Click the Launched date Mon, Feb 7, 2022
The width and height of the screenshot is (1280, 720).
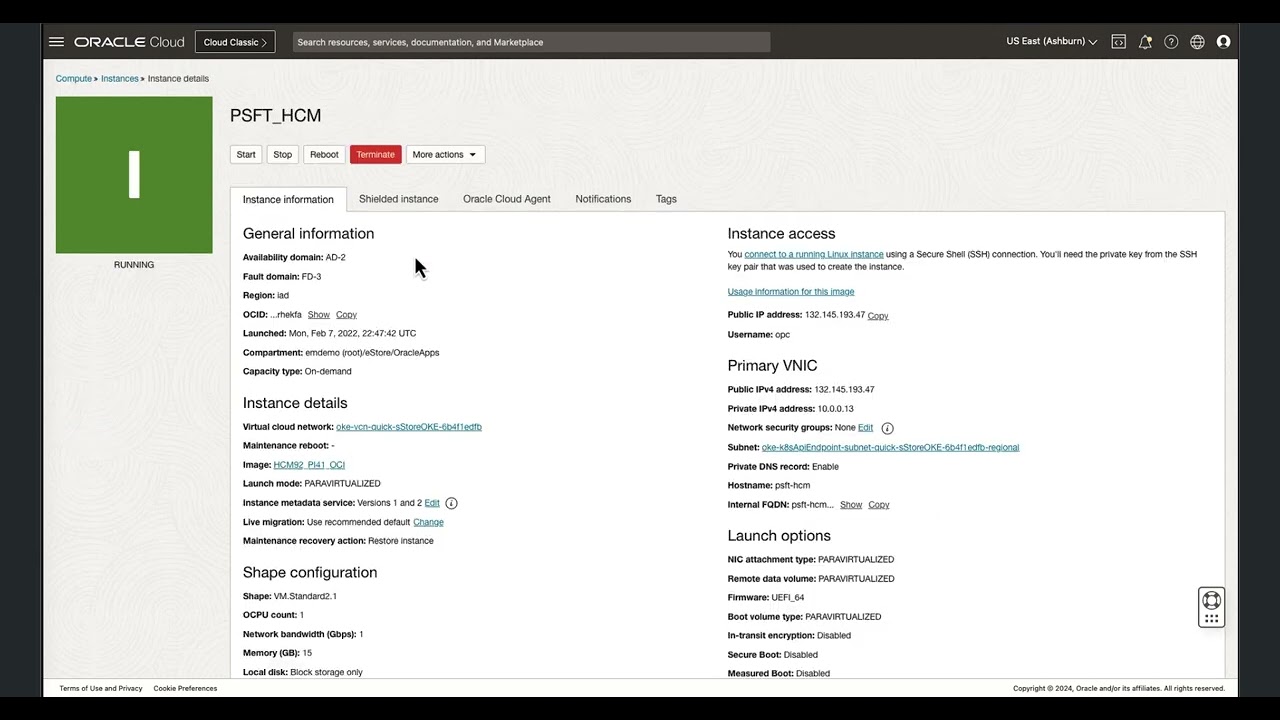pyautogui.click(x=352, y=334)
